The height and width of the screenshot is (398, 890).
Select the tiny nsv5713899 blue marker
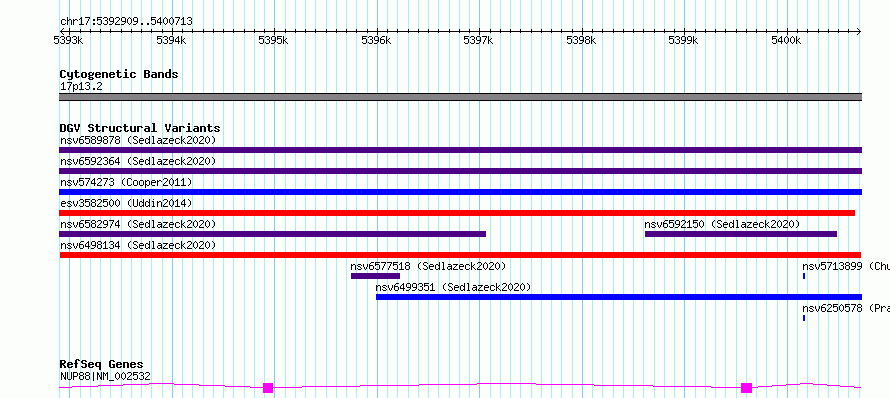click(x=804, y=276)
